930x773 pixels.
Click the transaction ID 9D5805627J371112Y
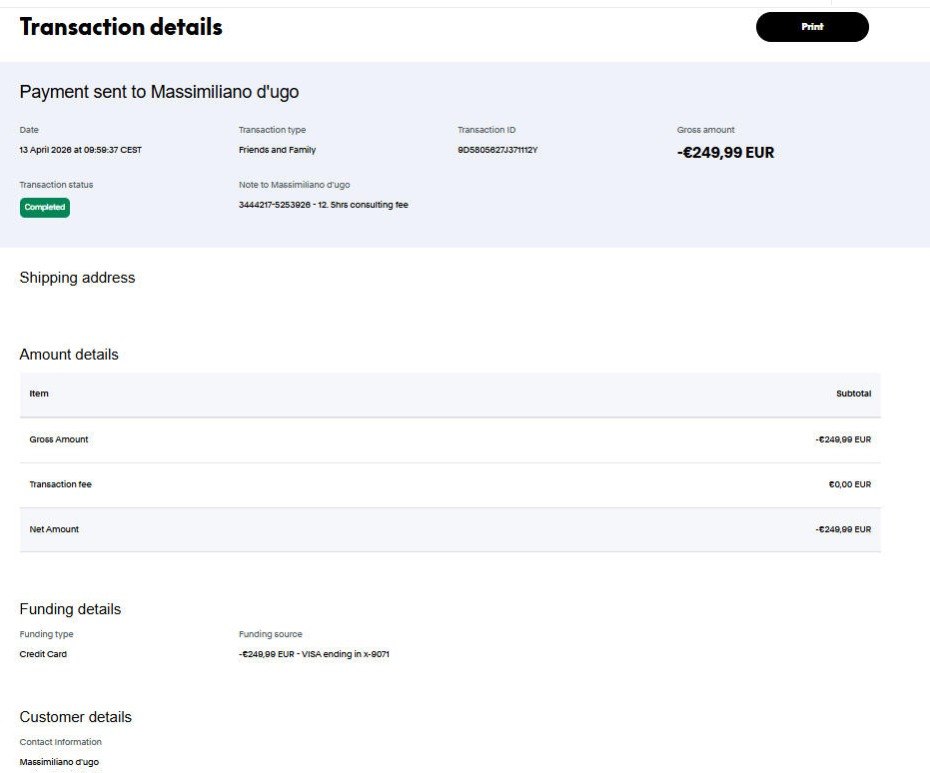click(x=497, y=150)
